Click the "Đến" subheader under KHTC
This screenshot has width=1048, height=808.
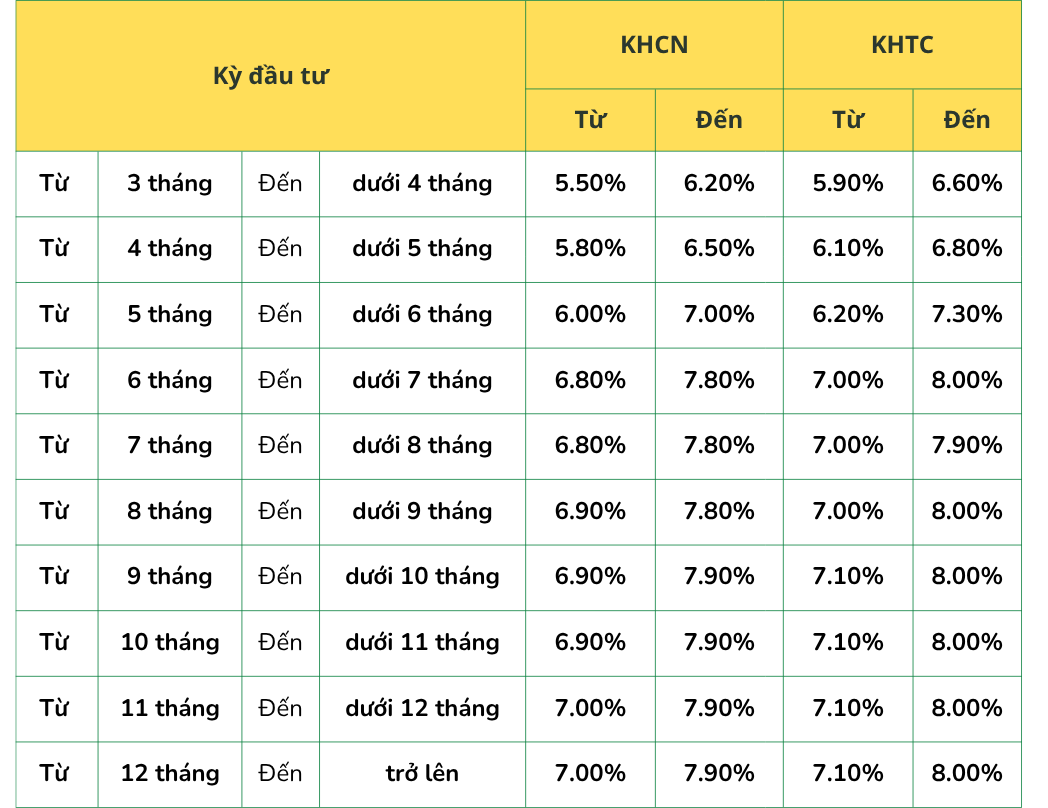966,120
